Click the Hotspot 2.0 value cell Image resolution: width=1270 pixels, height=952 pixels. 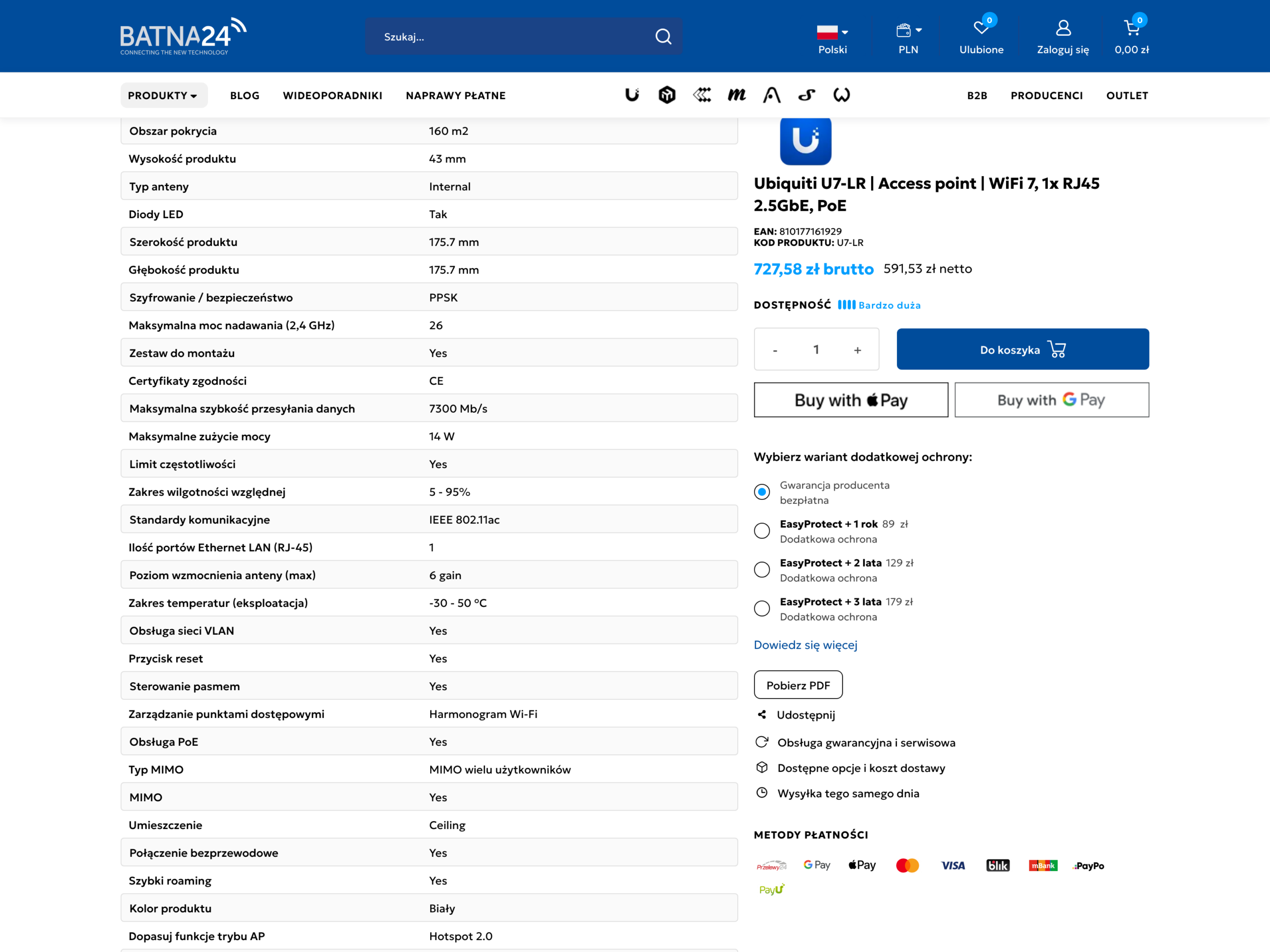pos(460,936)
